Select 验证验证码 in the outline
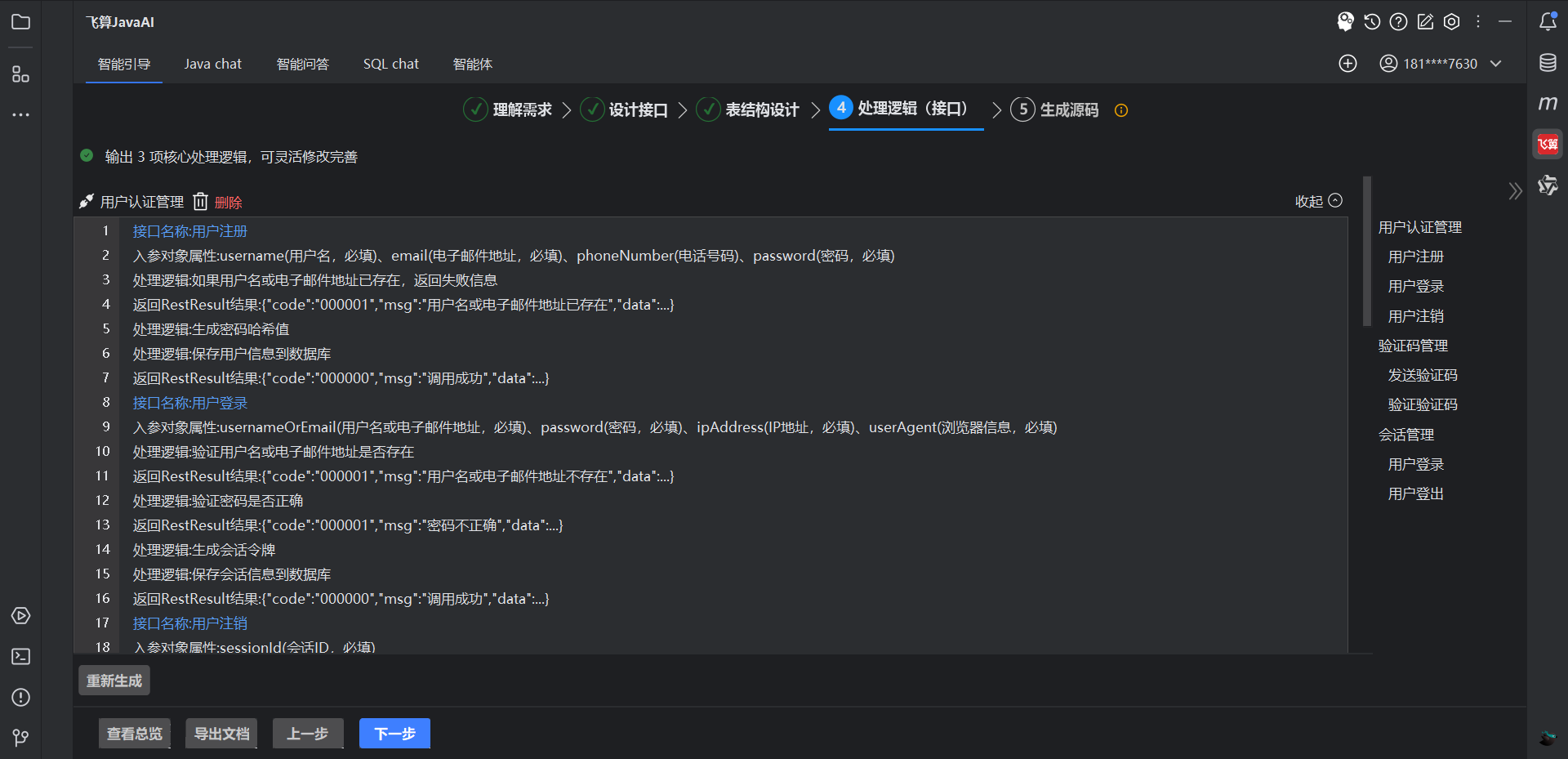Viewport: 1568px width, 759px height. pyautogui.click(x=1423, y=404)
